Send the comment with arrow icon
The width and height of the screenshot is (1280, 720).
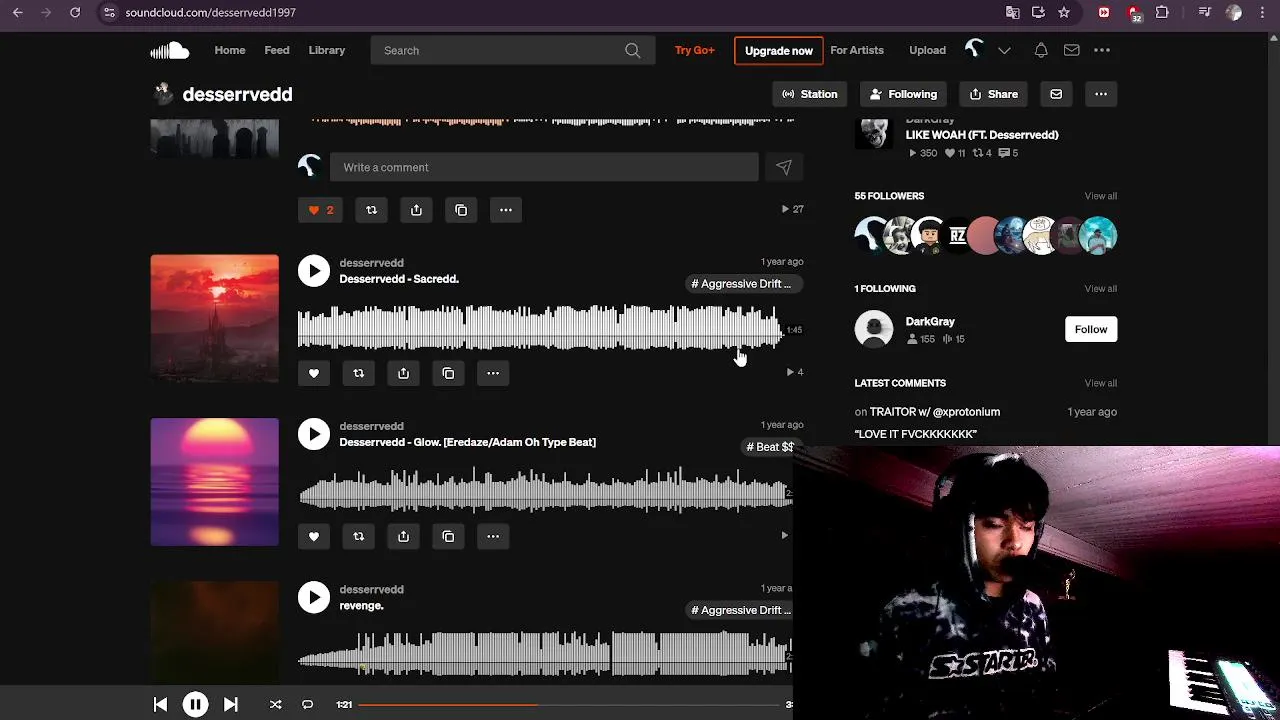coord(784,167)
